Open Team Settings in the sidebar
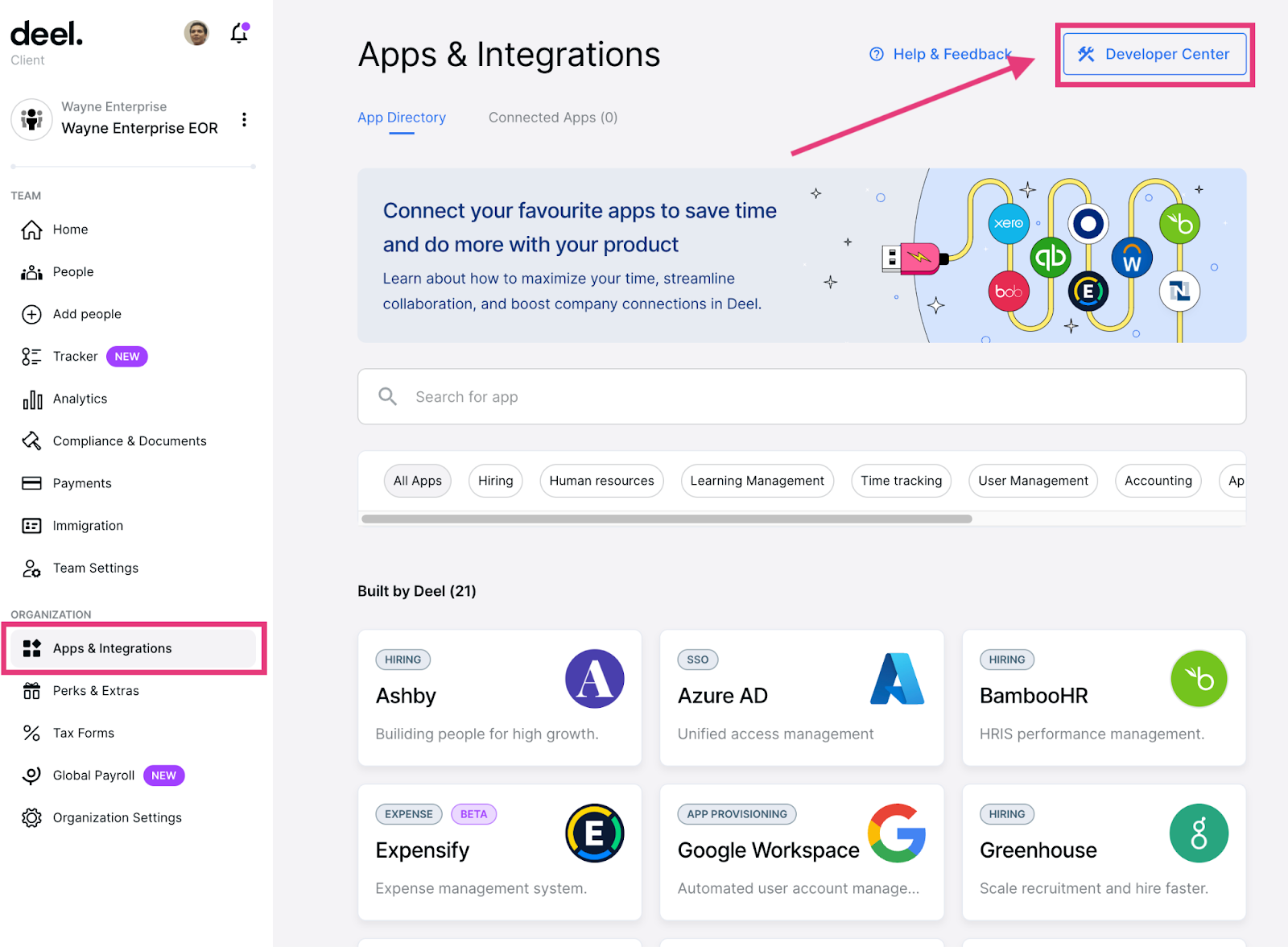Screen dimensions: 1288x947 click(x=96, y=569)
